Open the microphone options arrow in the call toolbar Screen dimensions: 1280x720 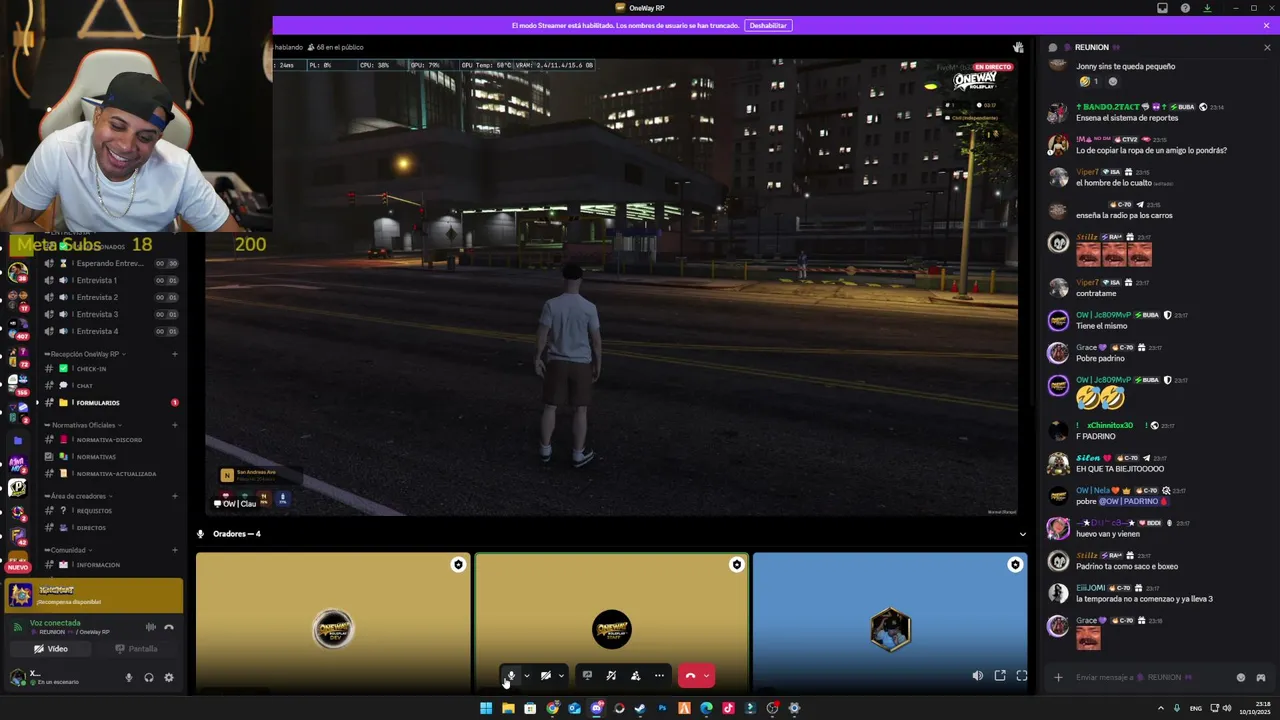pos(527,675)
